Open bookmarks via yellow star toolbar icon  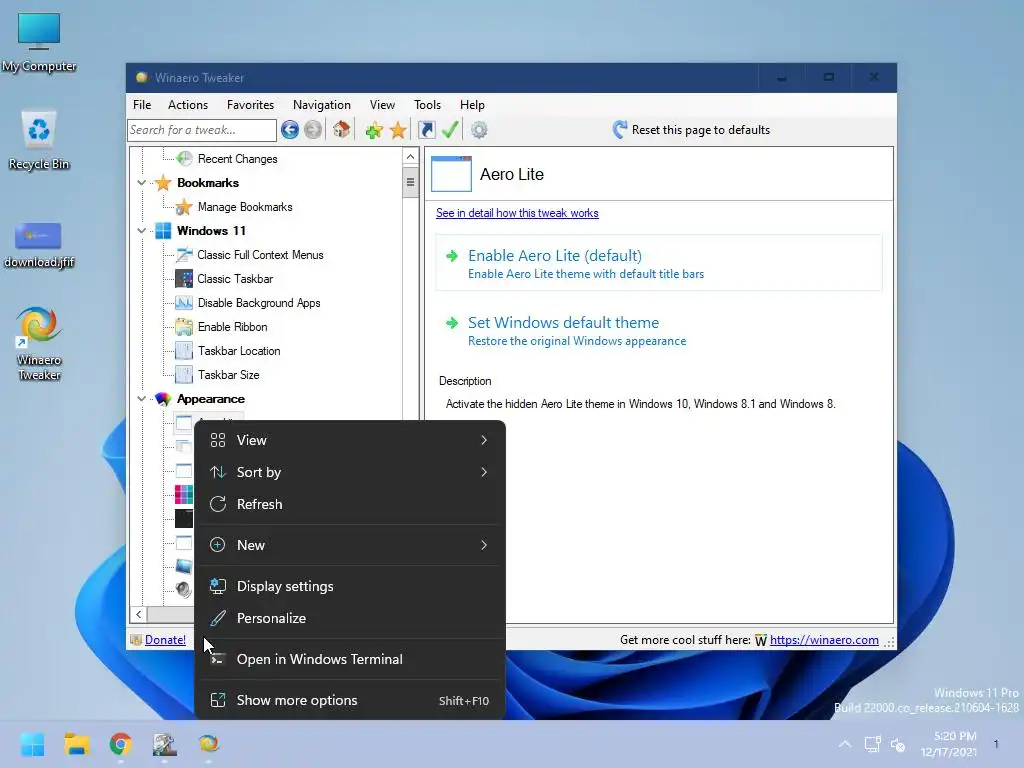click(398, 130)
